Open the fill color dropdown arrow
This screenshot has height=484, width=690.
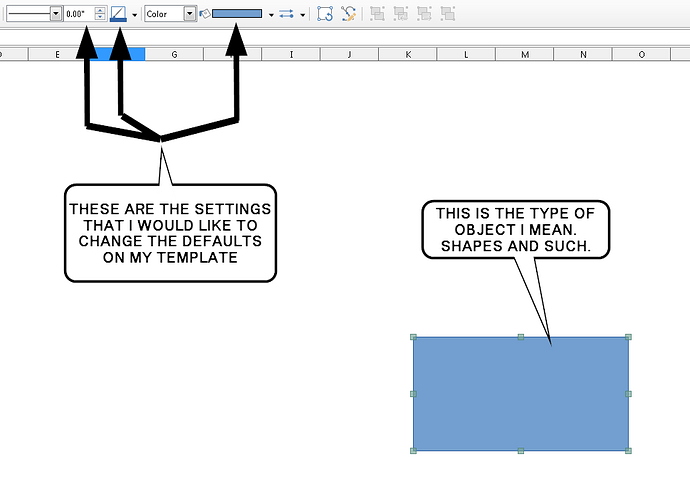tap(271, 15)
